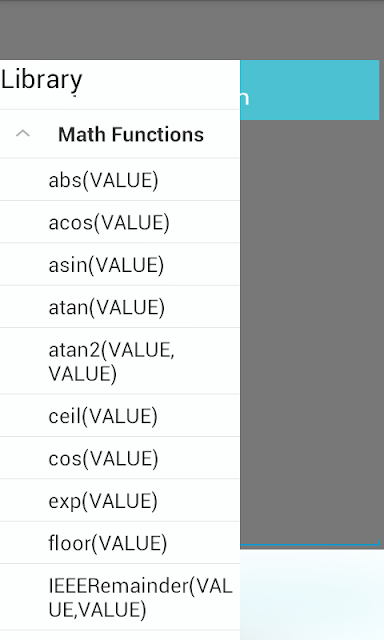Pick floor(VALUE) in the library
The image size is (384, 640).
pyautogui.click(x=120, y=543)
